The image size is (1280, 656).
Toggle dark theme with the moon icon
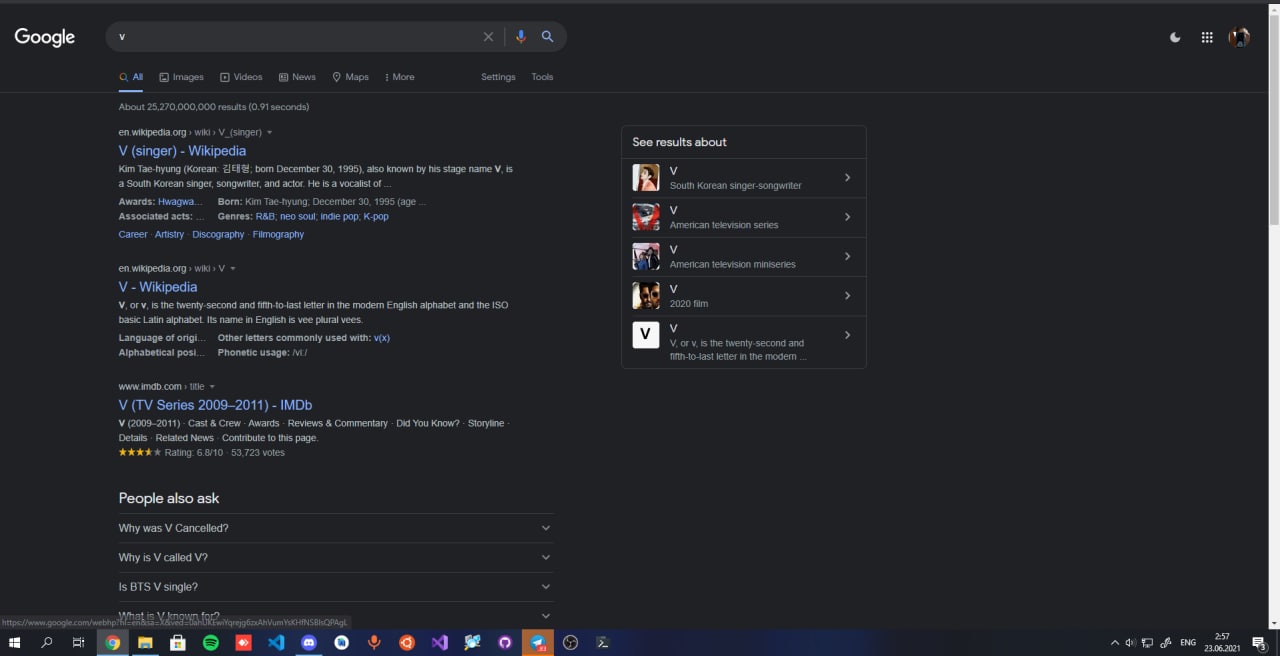[x=1175, y=37]
